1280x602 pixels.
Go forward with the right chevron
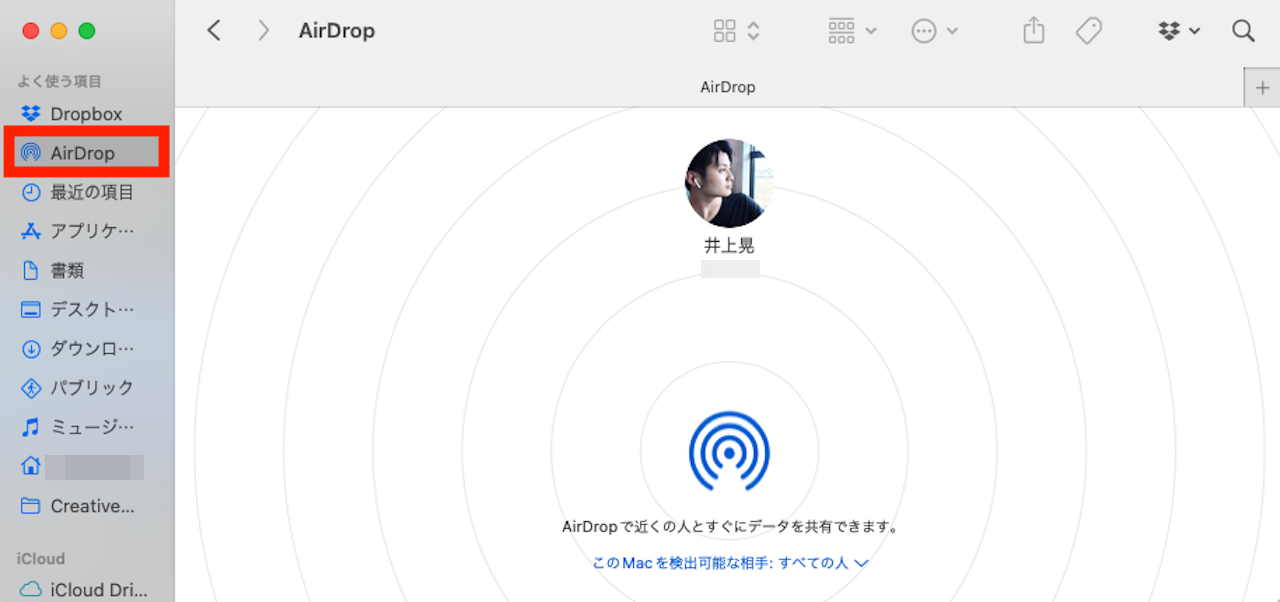tap(264, 31)
